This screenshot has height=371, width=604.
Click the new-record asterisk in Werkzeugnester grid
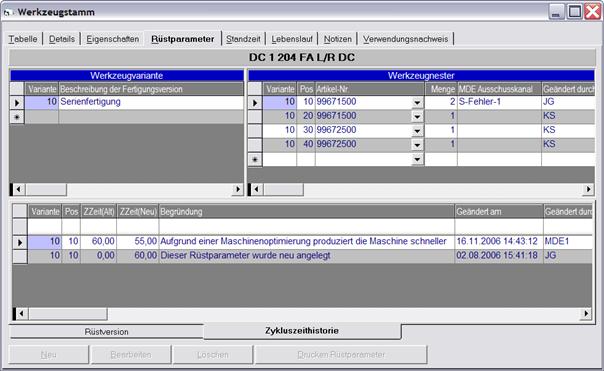pos(255,159)
